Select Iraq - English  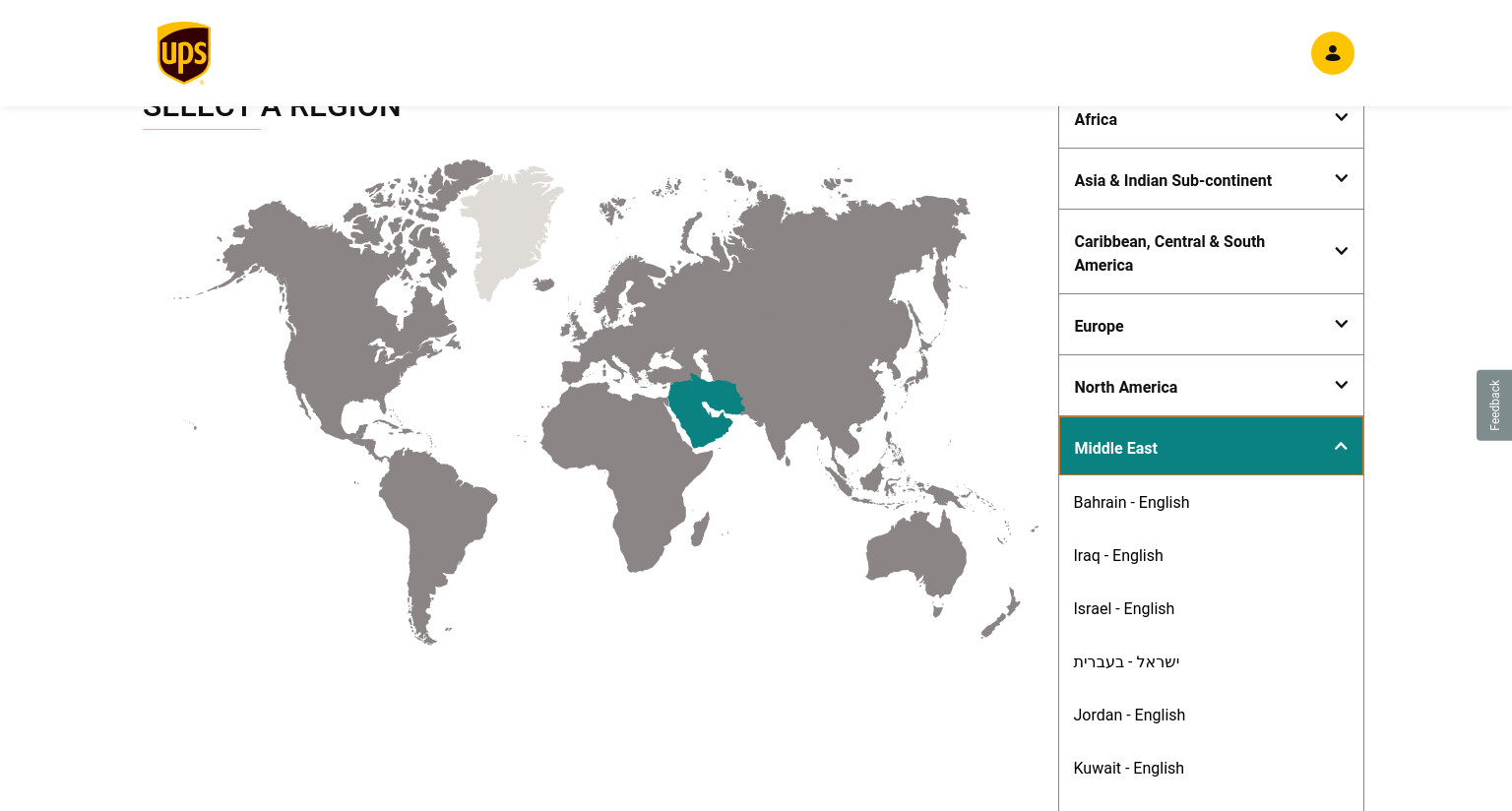pyautogui.click(x=1118, y=555)
